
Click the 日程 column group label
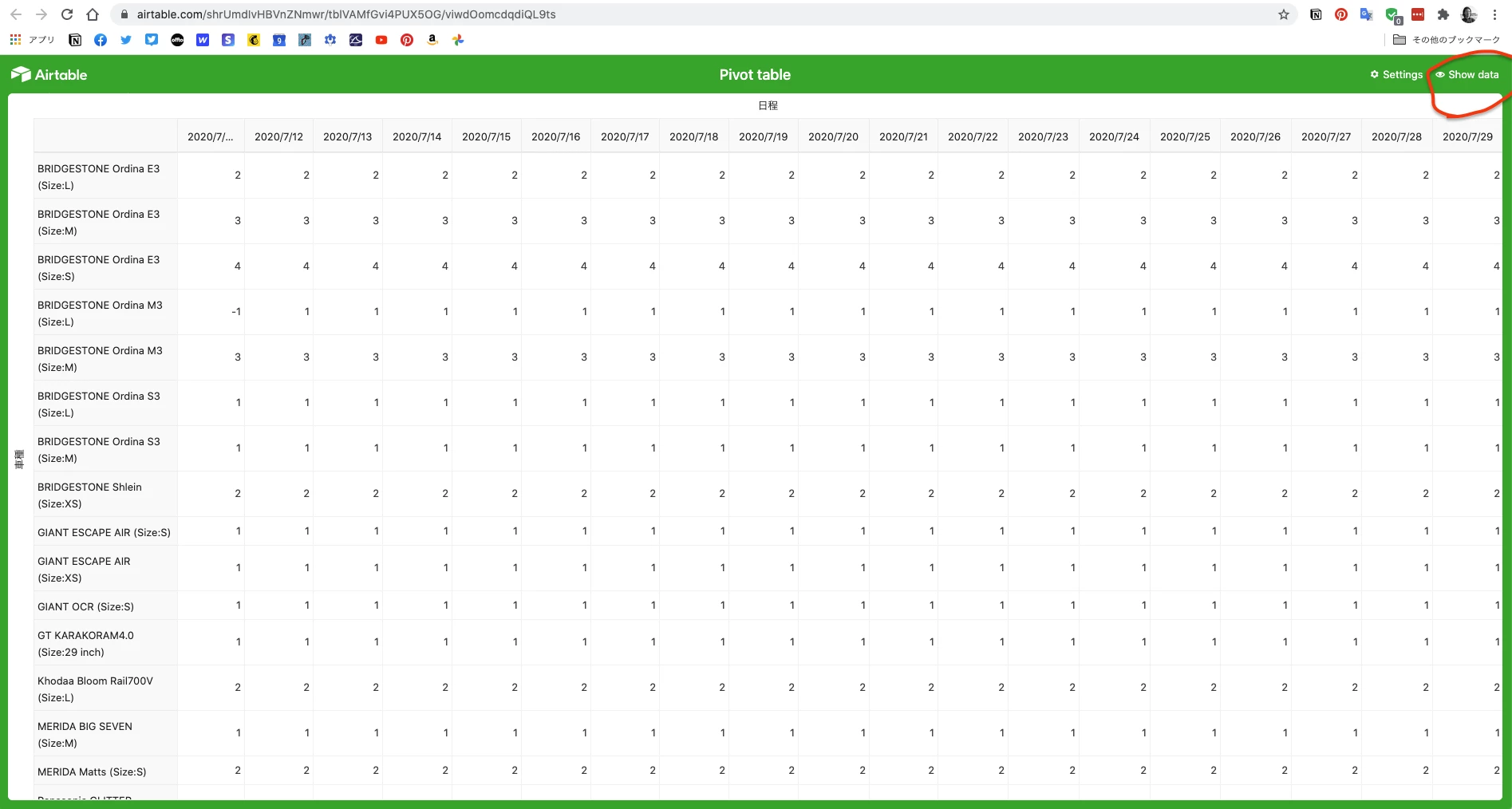tap(768, 105)
